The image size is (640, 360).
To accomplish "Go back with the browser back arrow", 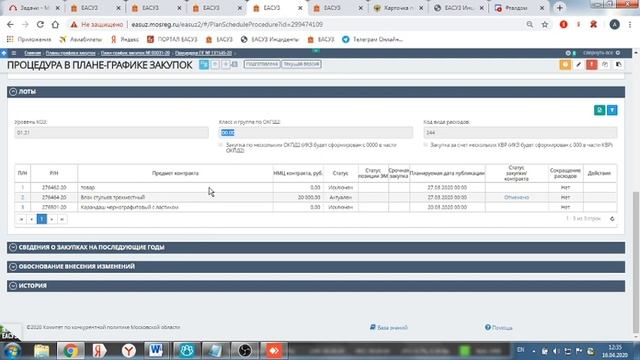I will click(x=10, y=24).
